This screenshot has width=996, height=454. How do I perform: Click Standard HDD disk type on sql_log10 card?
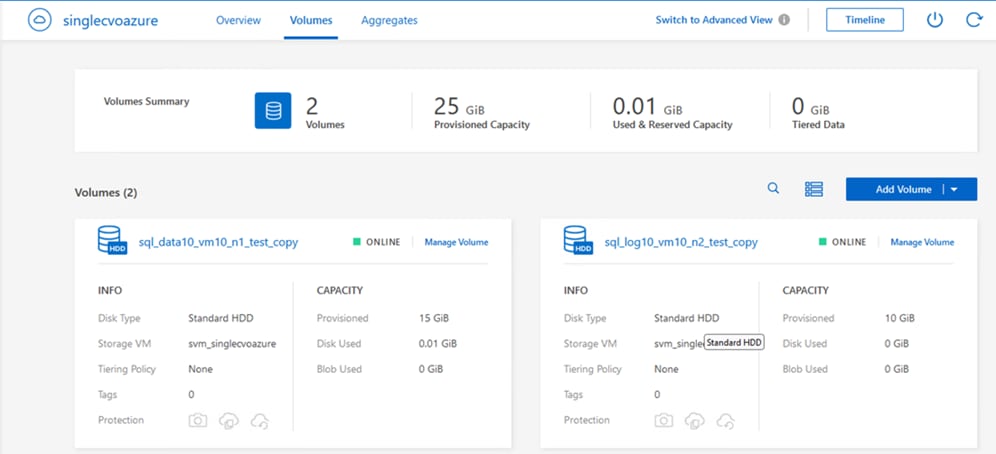(x=687, y=318)
